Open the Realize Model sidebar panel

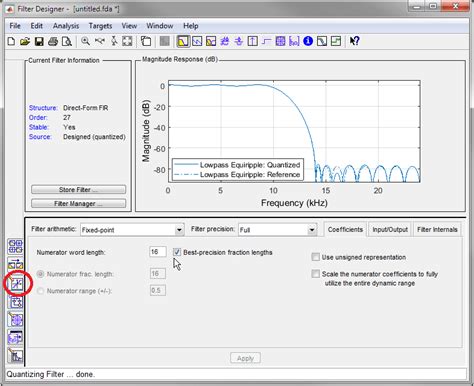pyautogui.click(x=15, y=302)
